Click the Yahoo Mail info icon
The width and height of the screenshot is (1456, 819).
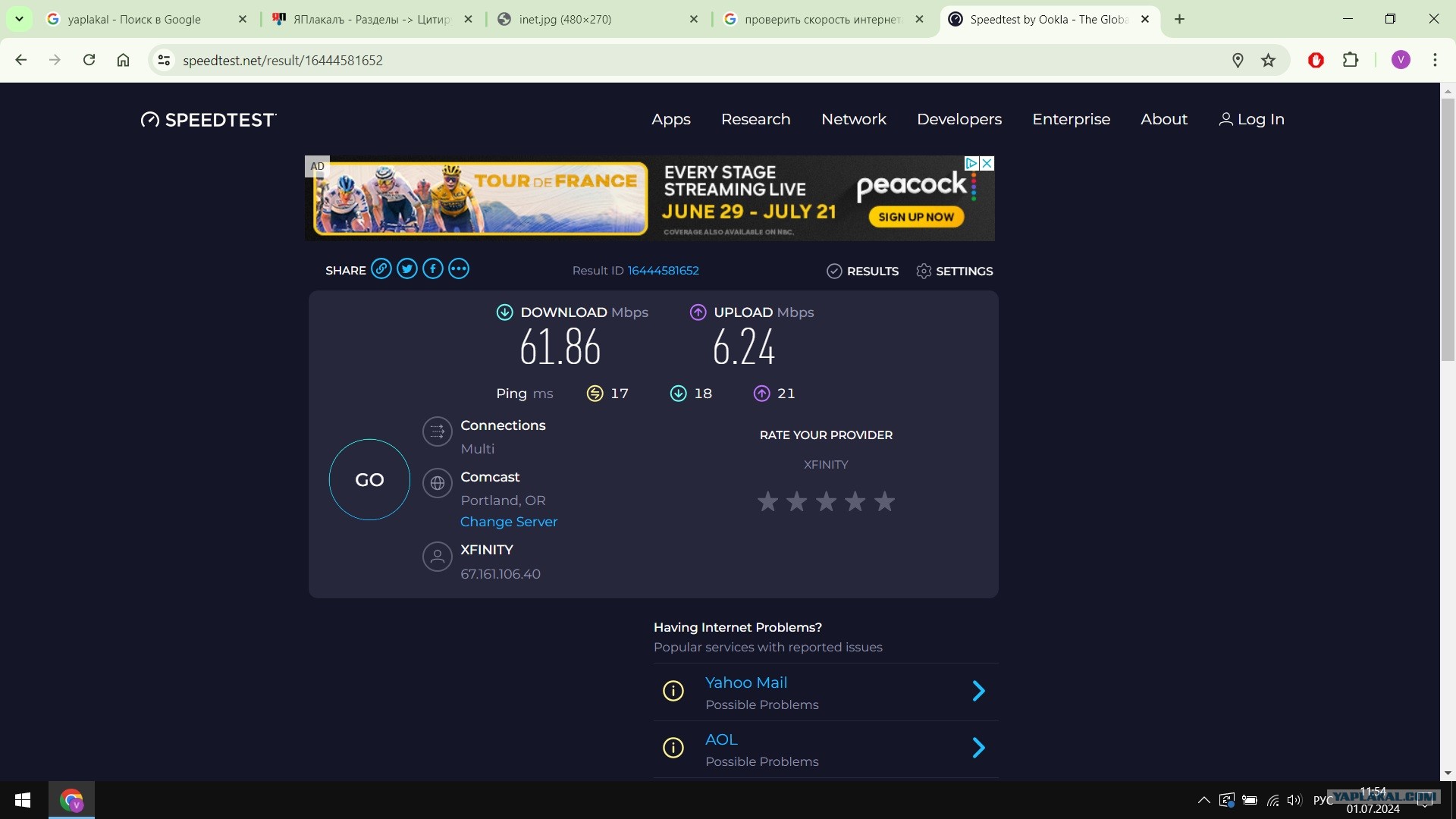(673, 691)
